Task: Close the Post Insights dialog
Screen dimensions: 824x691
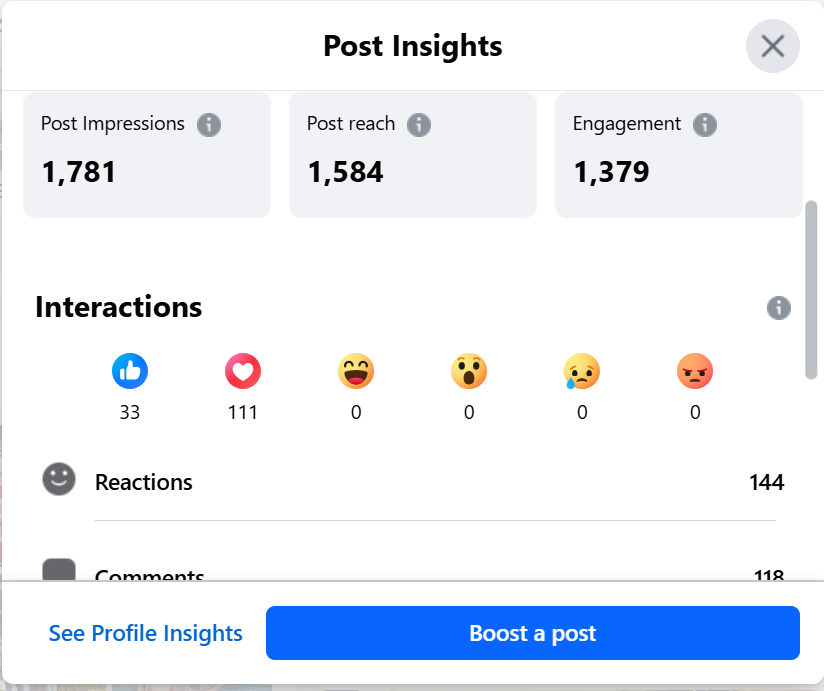Action: pyautogui.click(x=772, y=46)
